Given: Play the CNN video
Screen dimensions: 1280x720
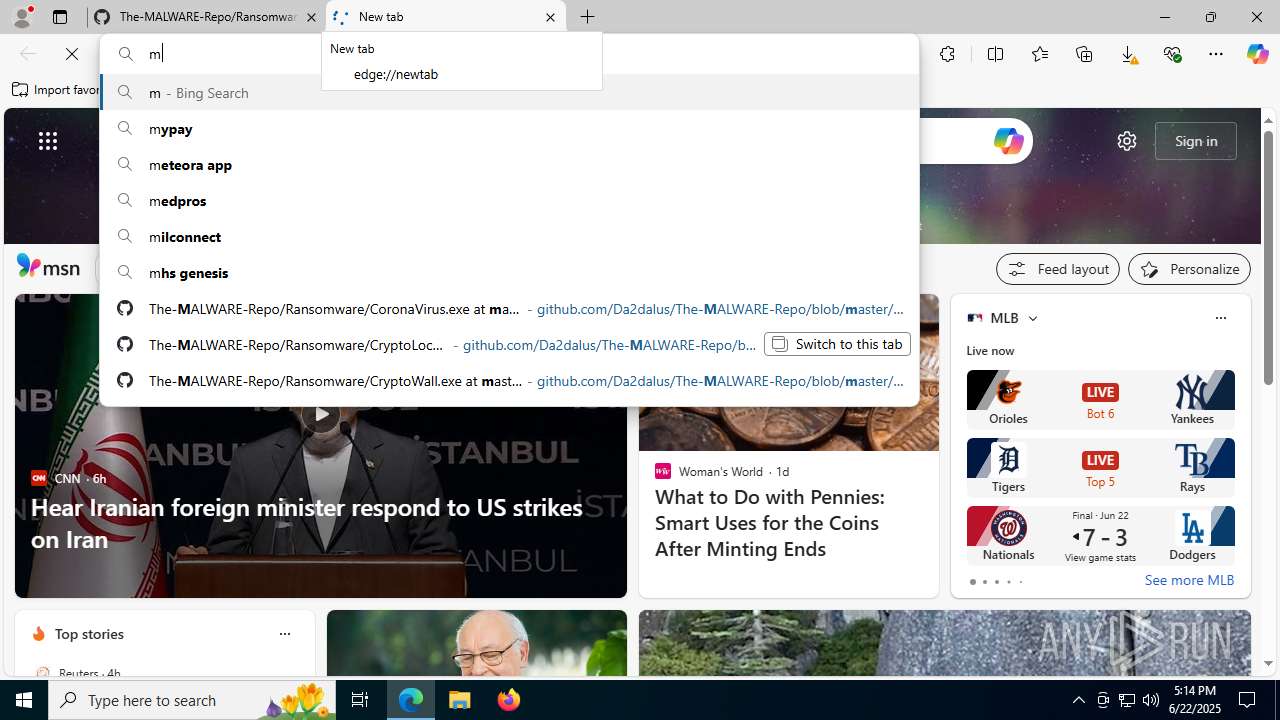Looking at the screenshot, I should pyautogui.click(x=320, y=413).
